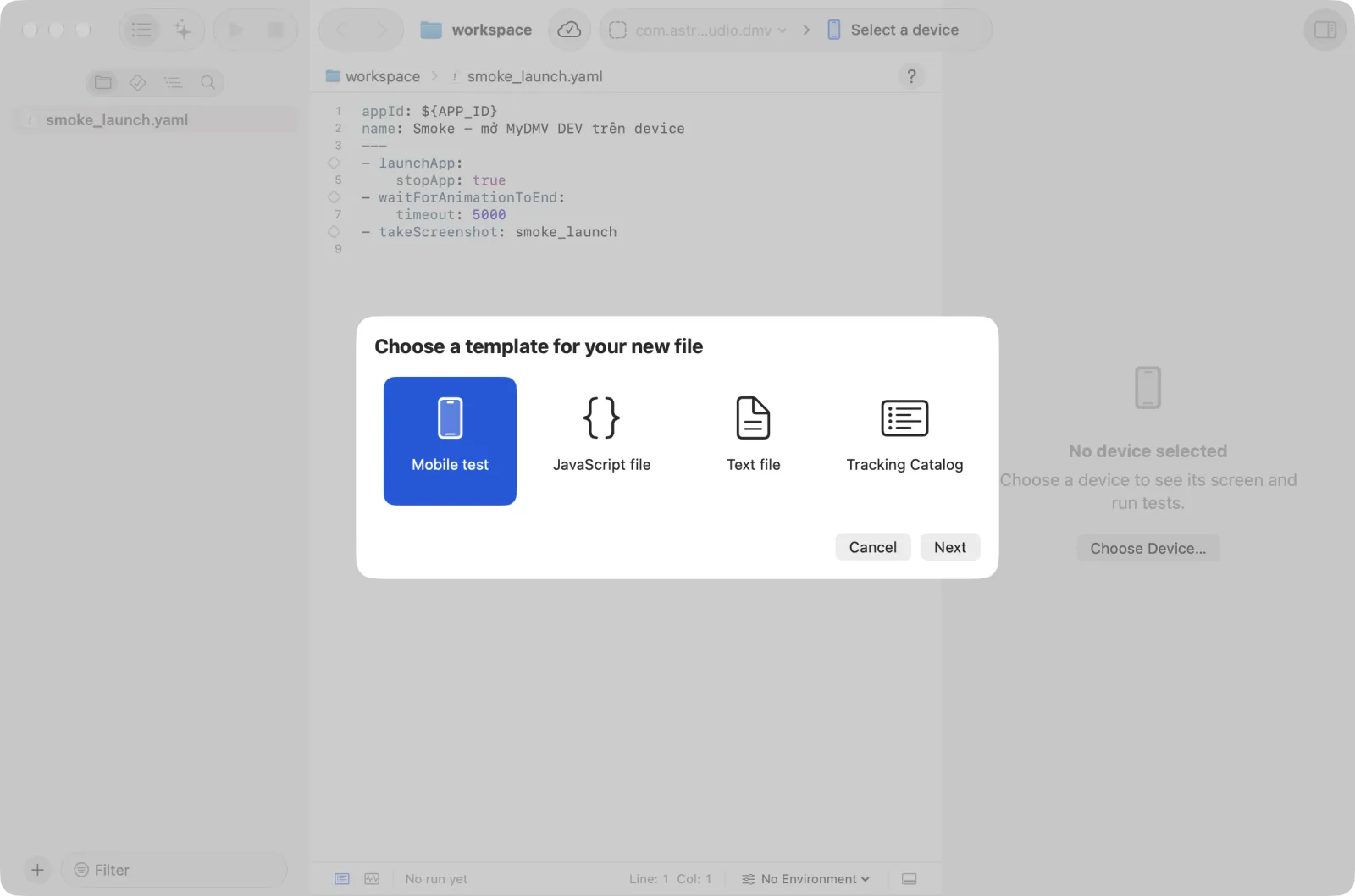The width and height of the screenshot is (1355, 896).
Task: Open the cloud sync icon in toolbar
Action: click(569, 30)
